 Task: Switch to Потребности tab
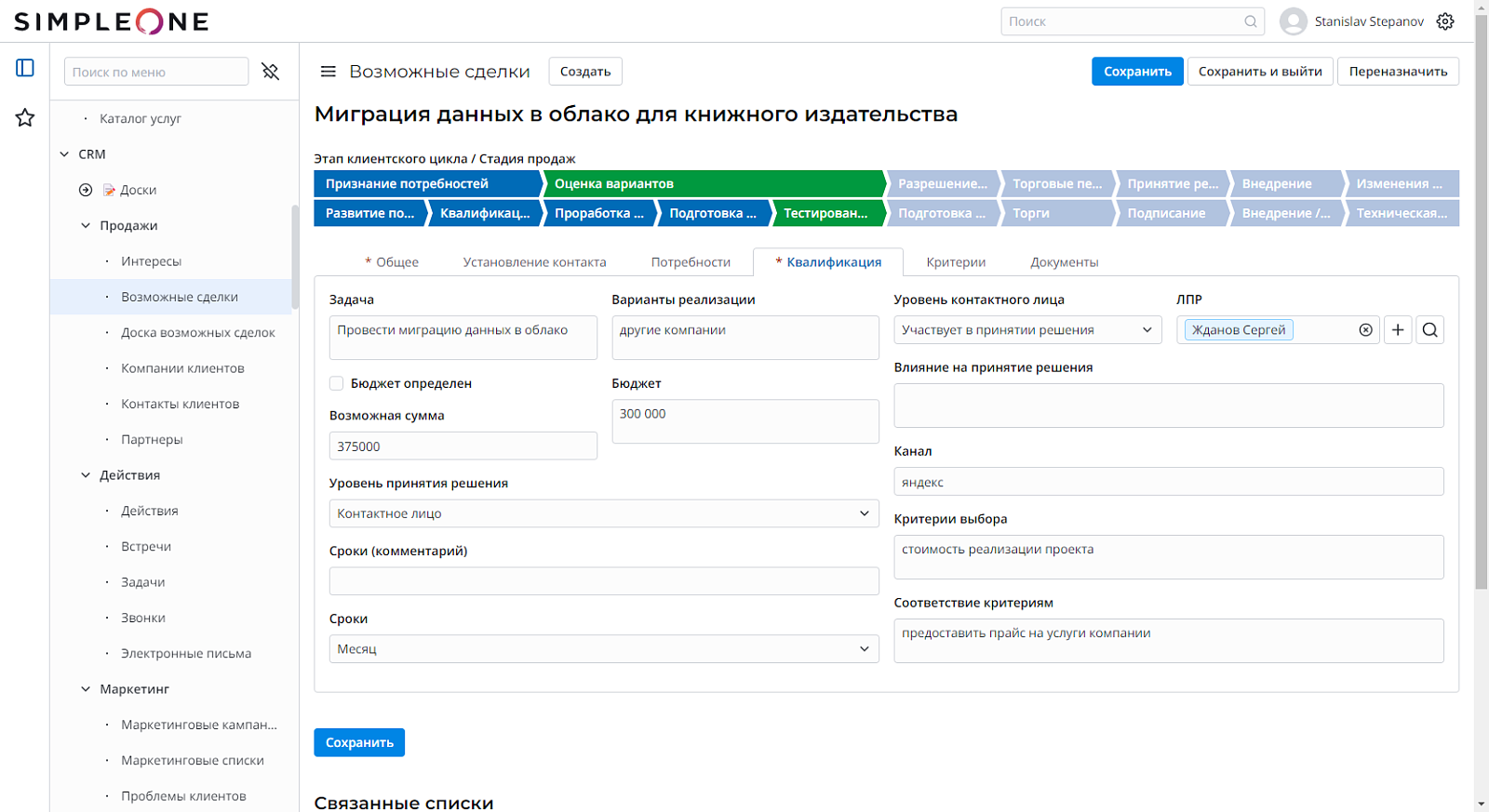coord(691,262)
